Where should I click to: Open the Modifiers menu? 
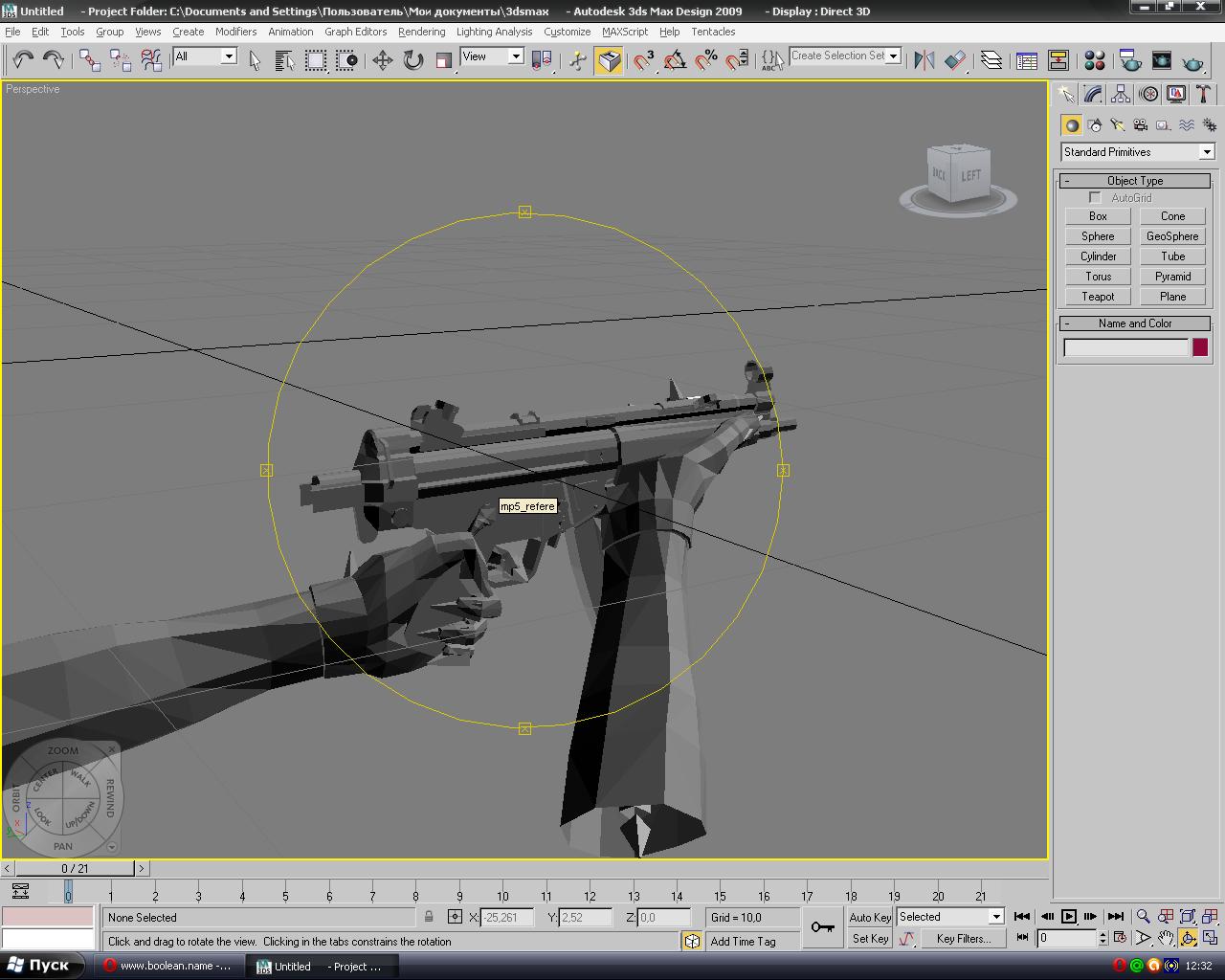(x=235, y=32)
